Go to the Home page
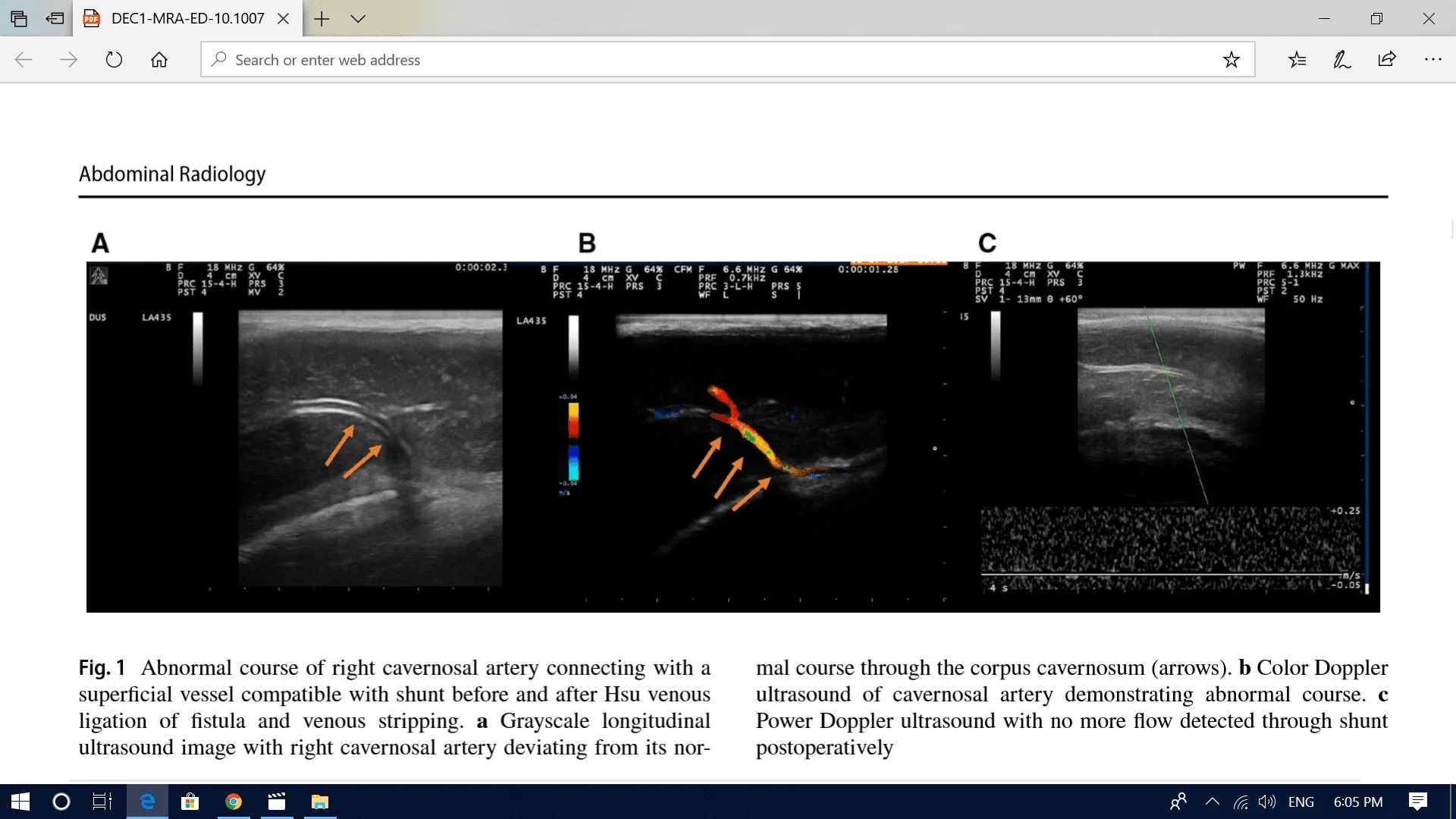Viewport: 1456px width, 819px height. click(x=159, y=60)
